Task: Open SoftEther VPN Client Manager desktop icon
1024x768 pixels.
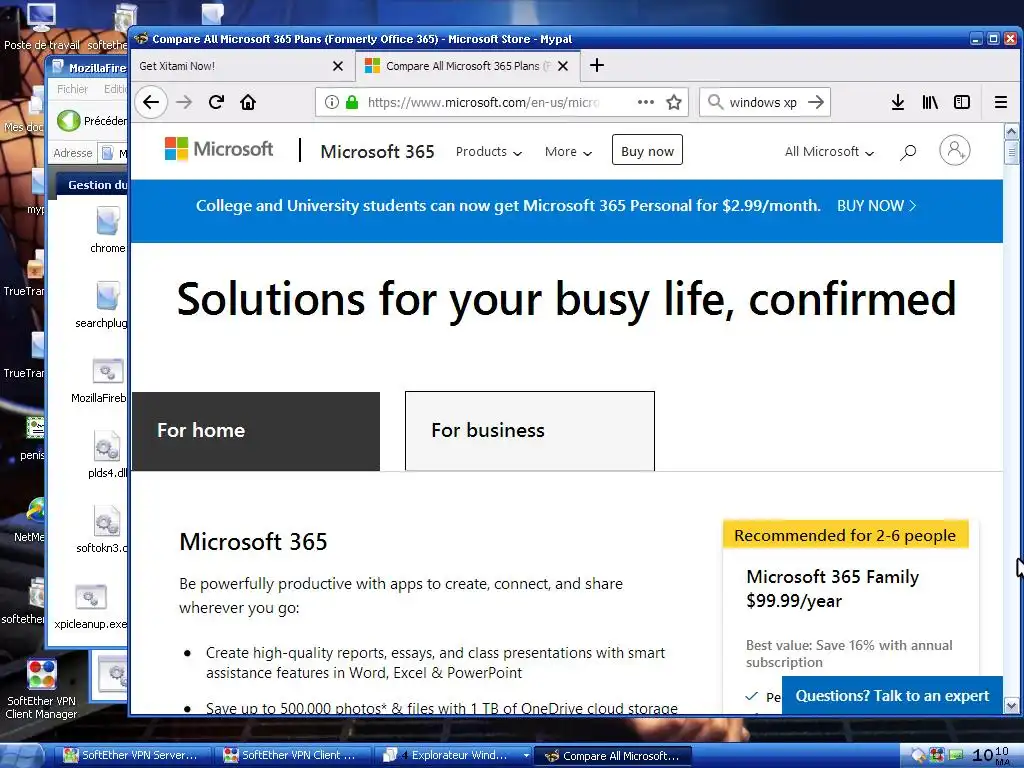Action: tap(42, 688)
